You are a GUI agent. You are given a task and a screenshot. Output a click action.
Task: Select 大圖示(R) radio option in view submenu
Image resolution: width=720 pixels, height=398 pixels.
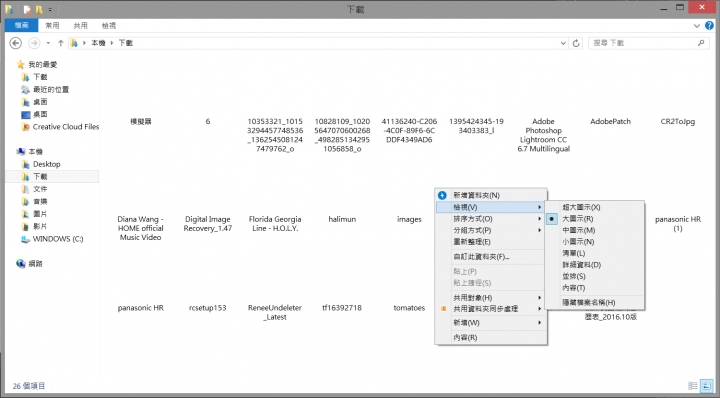click(x=595, y=219)
